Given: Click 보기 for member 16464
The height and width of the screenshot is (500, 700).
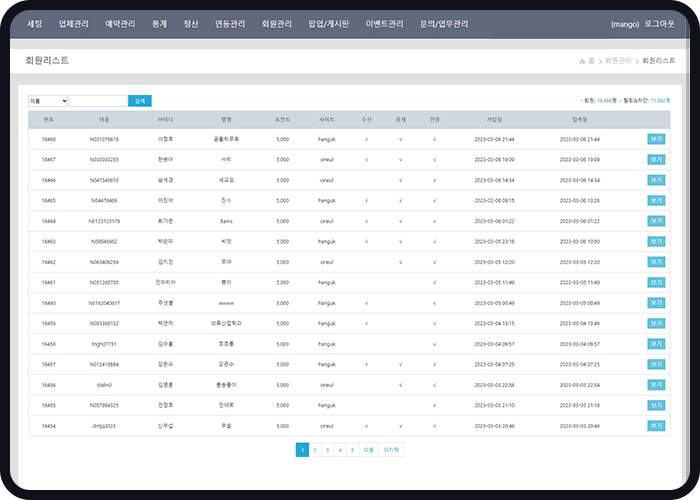Looking at the screenshot, I should 656,221.
